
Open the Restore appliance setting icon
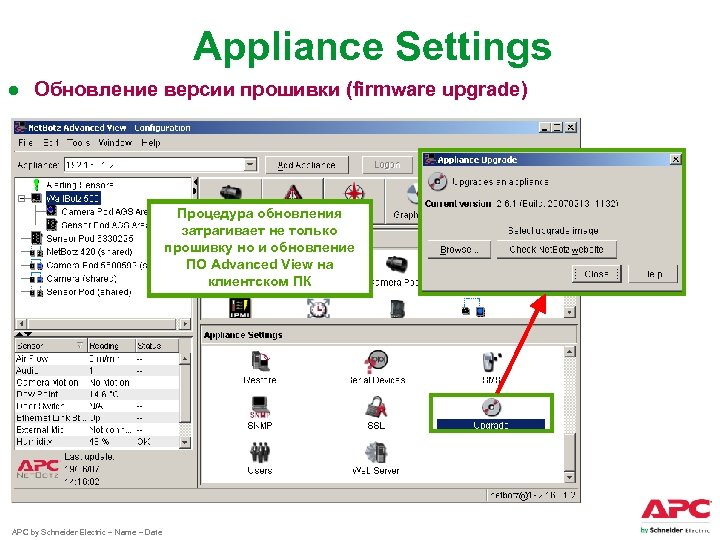pyautogui.click(x=260, y=361)
